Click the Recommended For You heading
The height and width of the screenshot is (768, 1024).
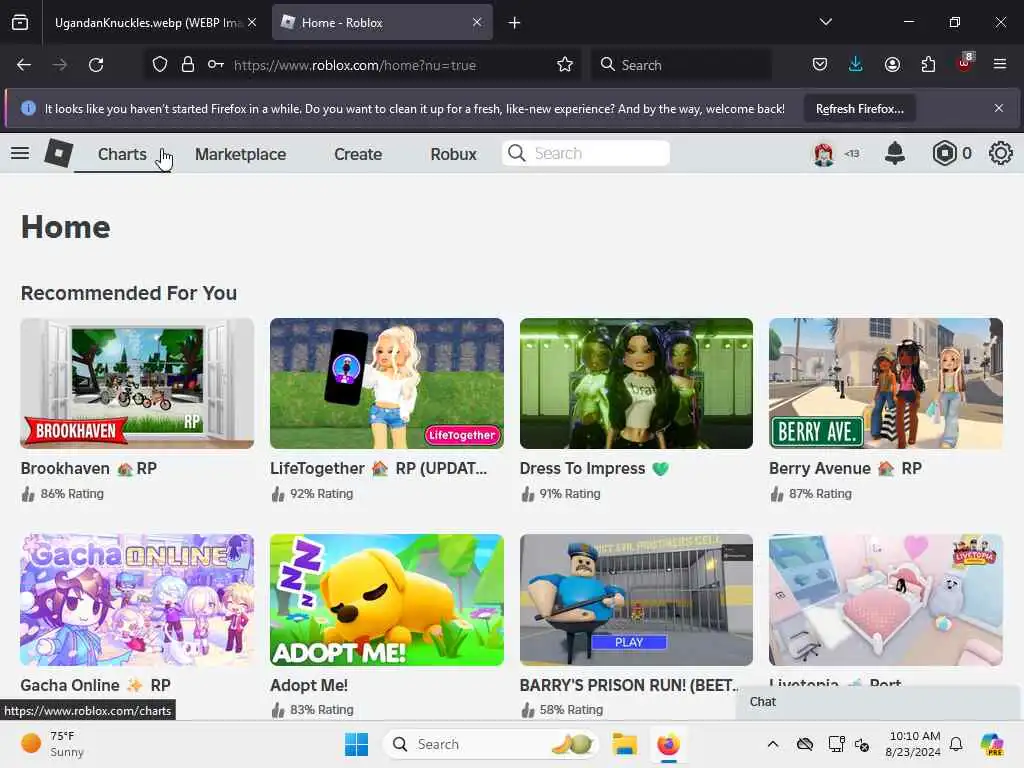[129, 293]
